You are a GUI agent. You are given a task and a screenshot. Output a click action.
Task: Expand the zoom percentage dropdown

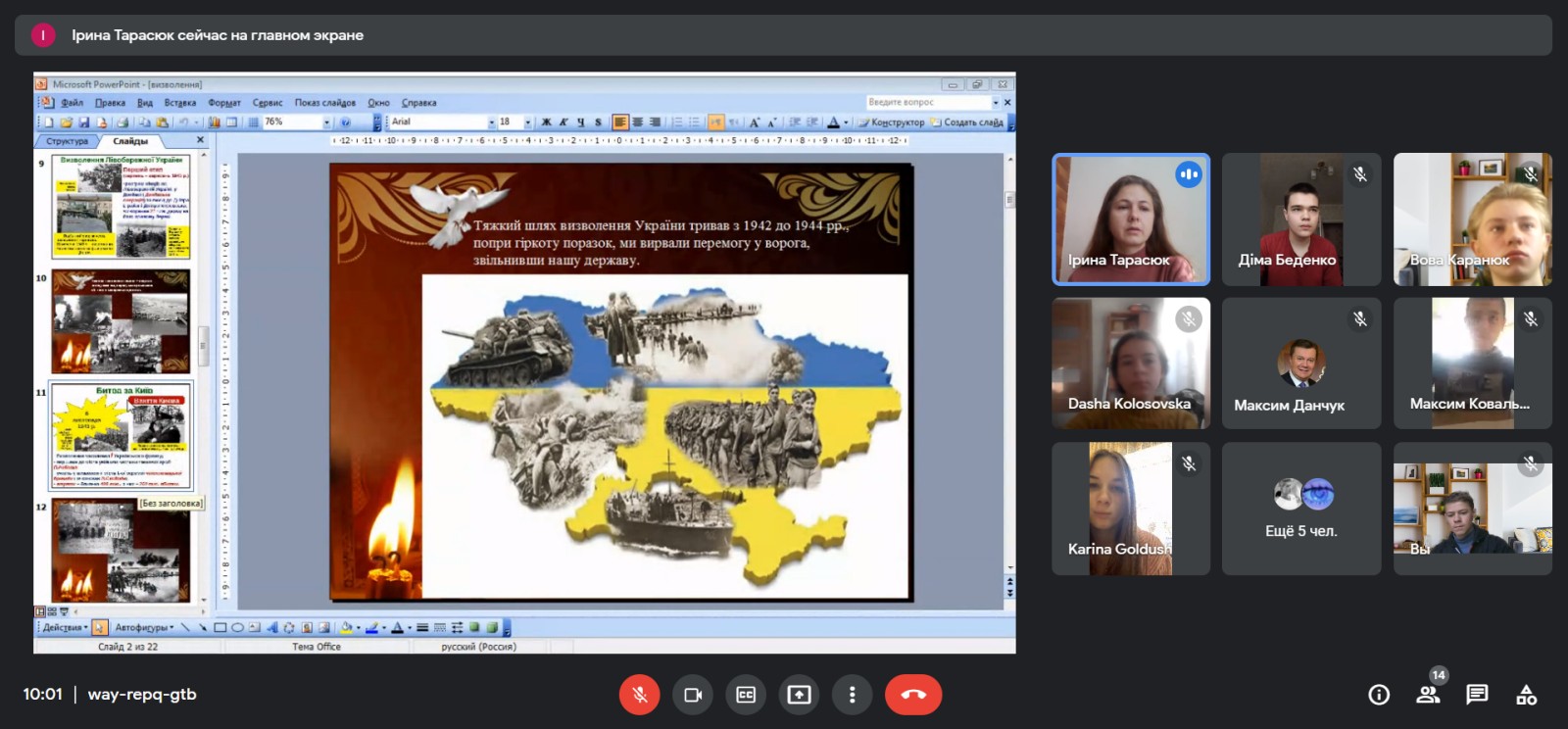point(326,122)
